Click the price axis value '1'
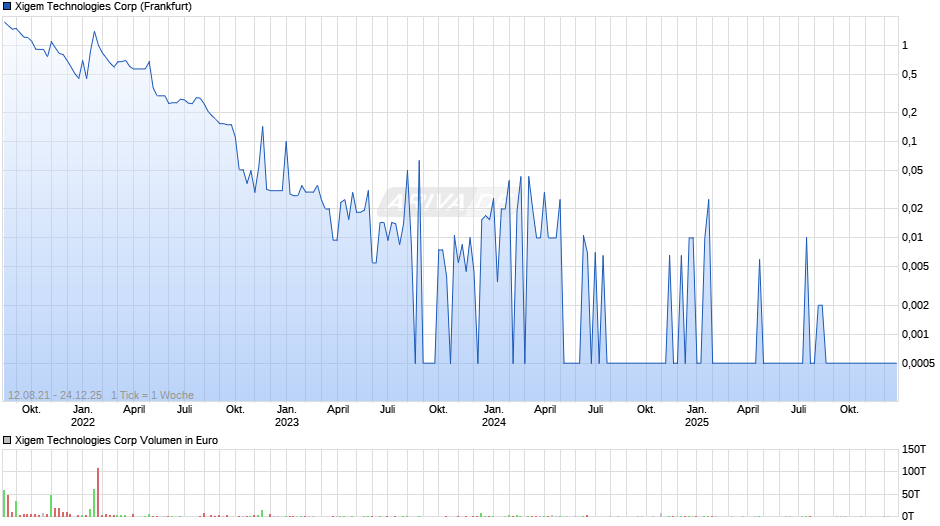Viewport: 940px width, 526px height. [x=905, y=45]
